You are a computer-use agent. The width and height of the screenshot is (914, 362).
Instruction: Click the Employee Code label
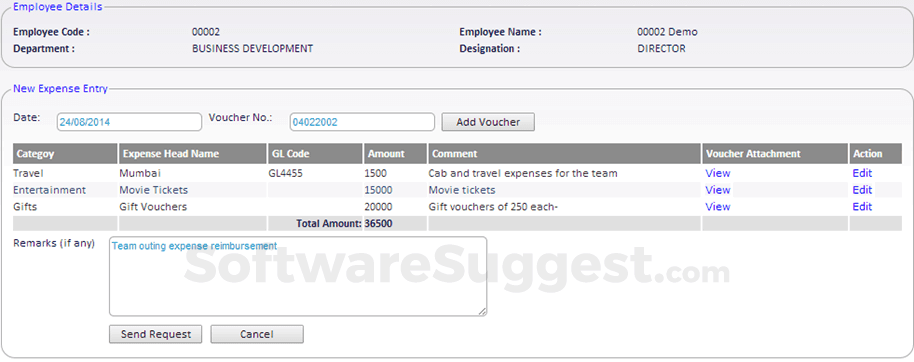click(x=51, y=32)
